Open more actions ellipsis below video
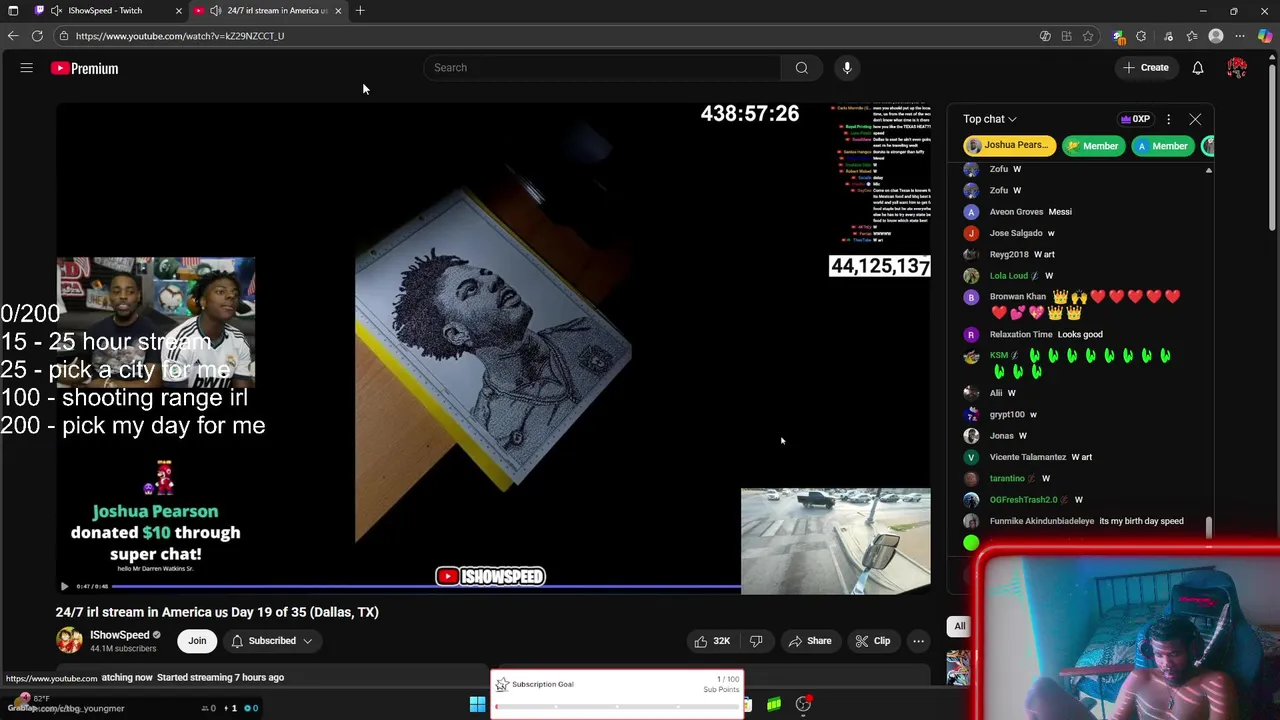 coord(918,641)
